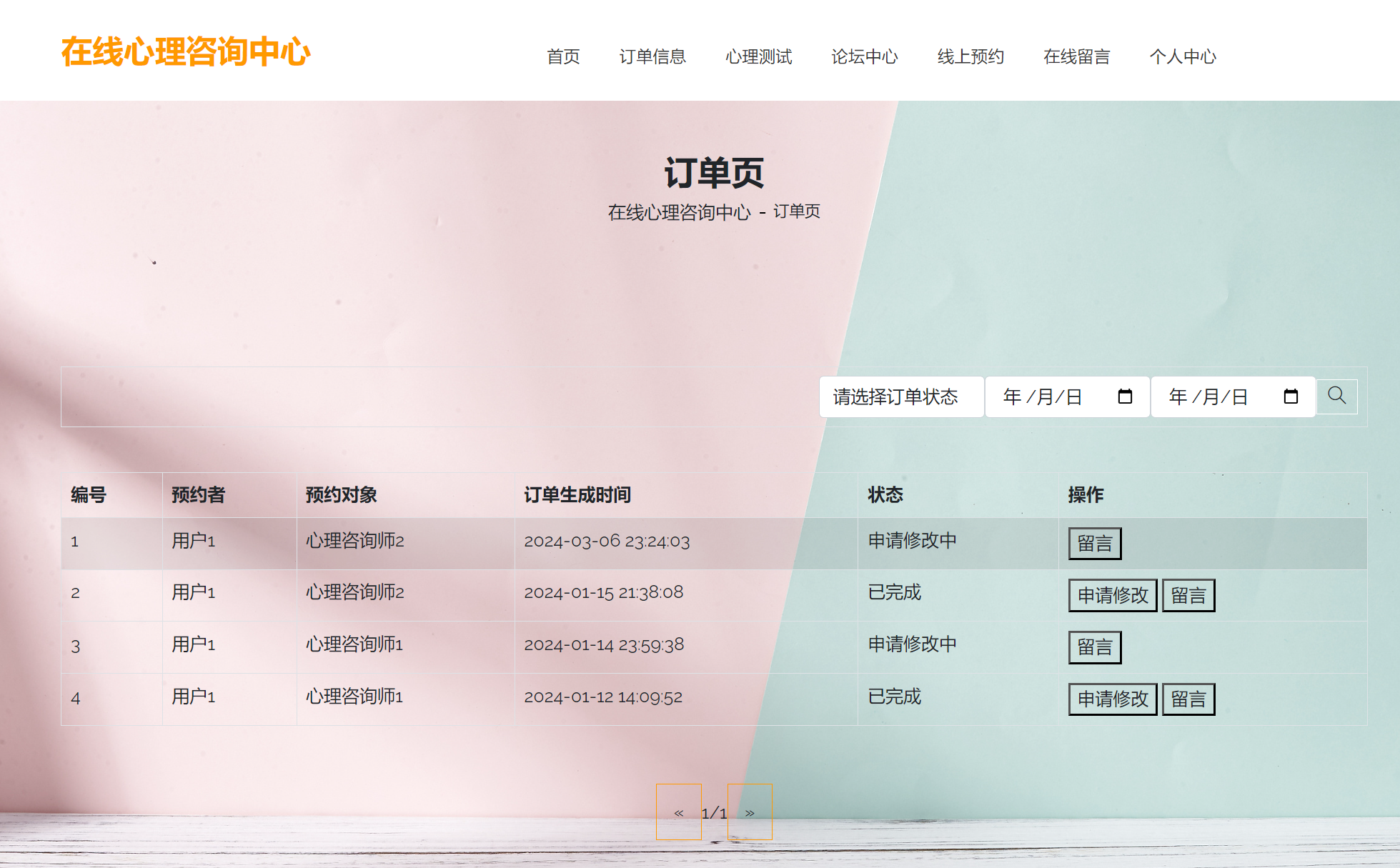Viewport: 1400px width, 868px height.
Task: Open 论坛中心 from the navigation
Action: tap(865, 56)
